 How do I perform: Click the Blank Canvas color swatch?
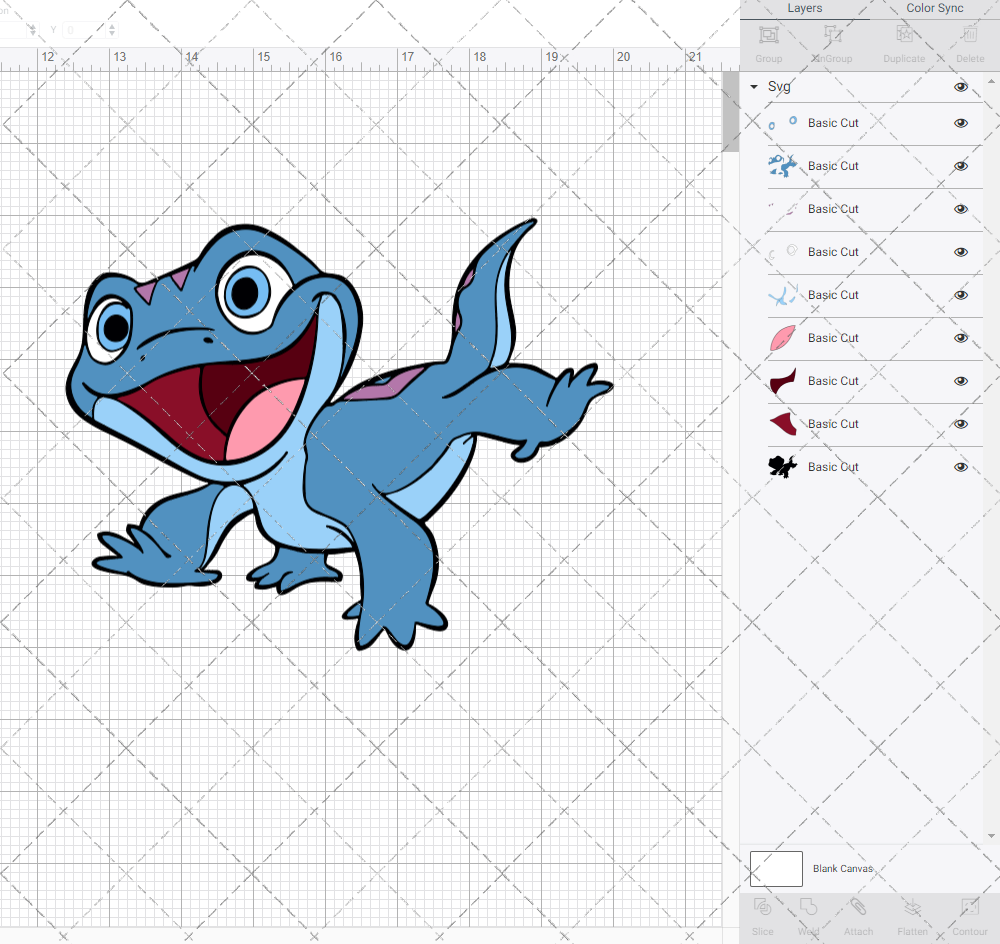pos(776,869)
